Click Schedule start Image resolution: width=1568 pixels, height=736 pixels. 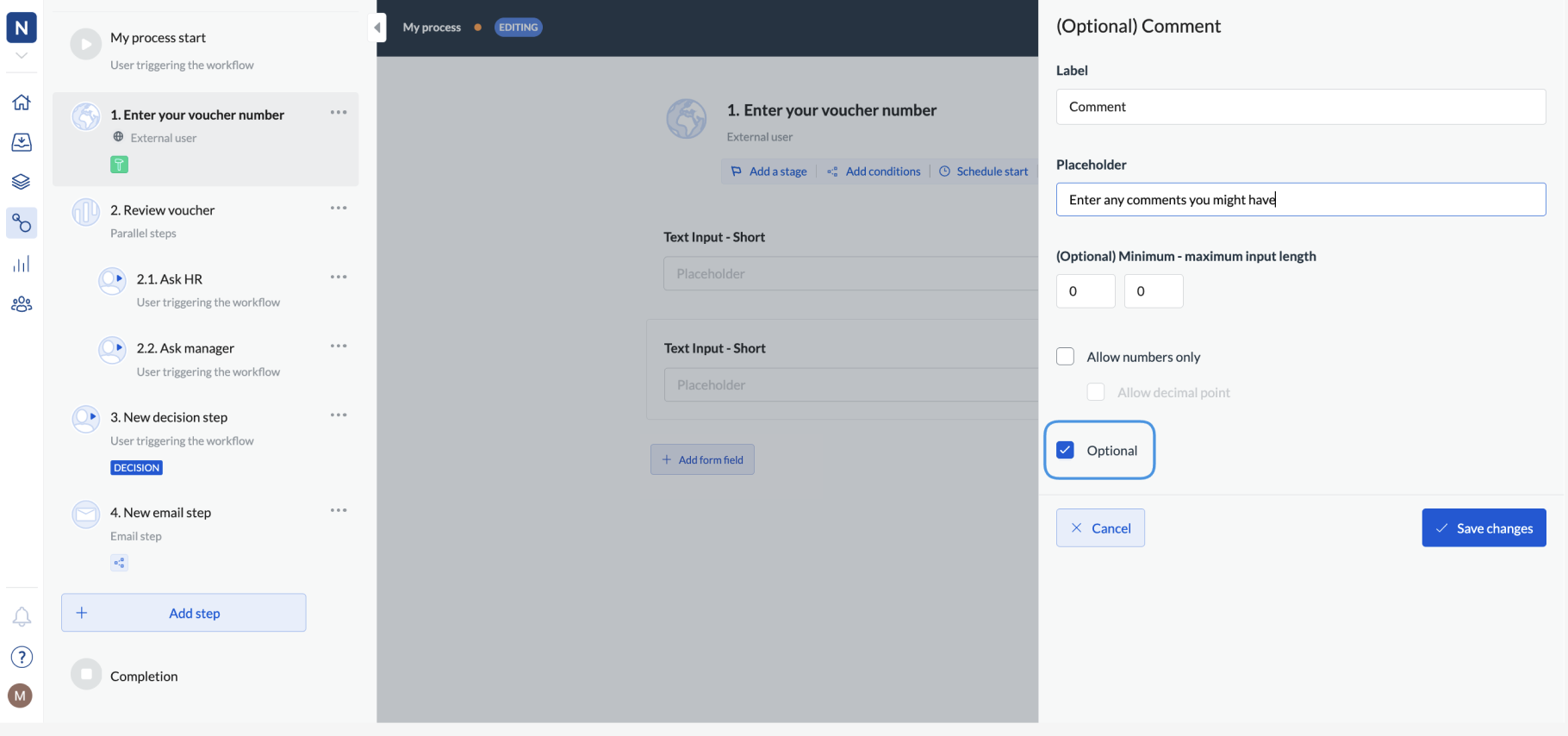pyautogui.click(x=983, y=172)
